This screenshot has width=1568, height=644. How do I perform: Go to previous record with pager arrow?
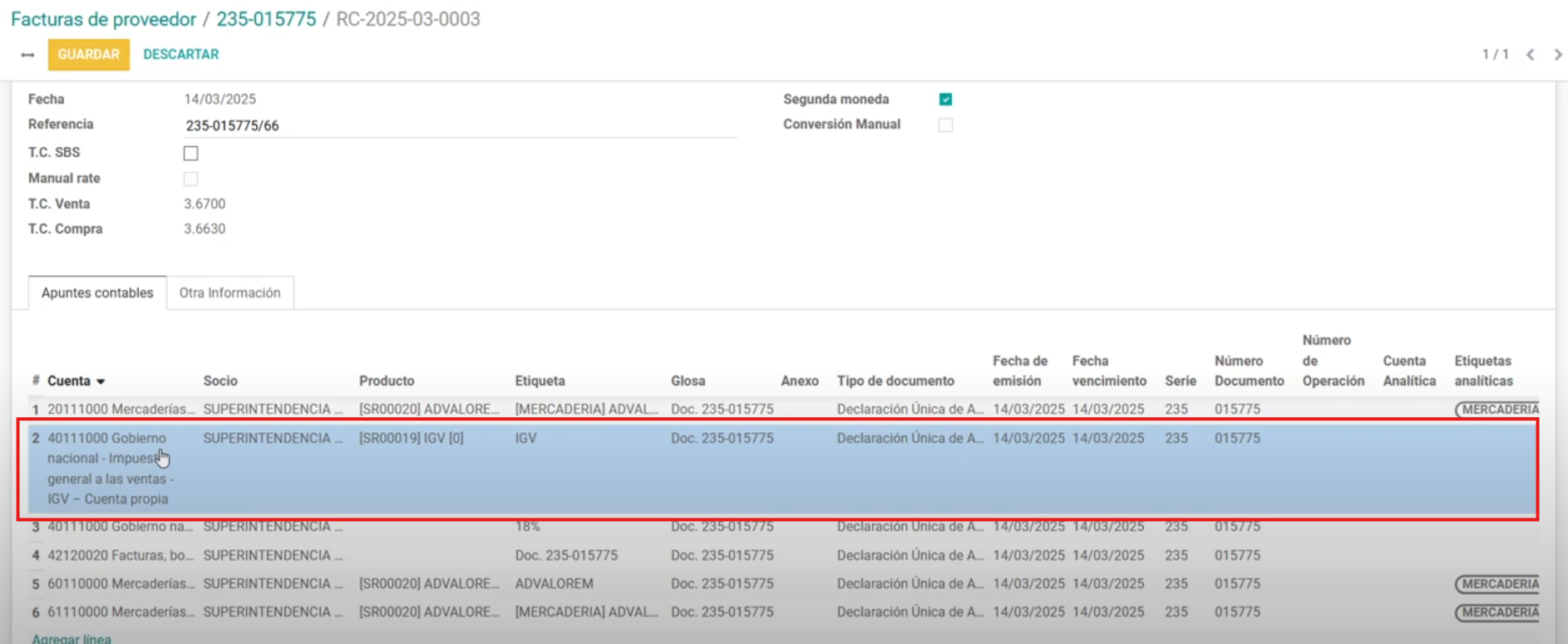1530,55
